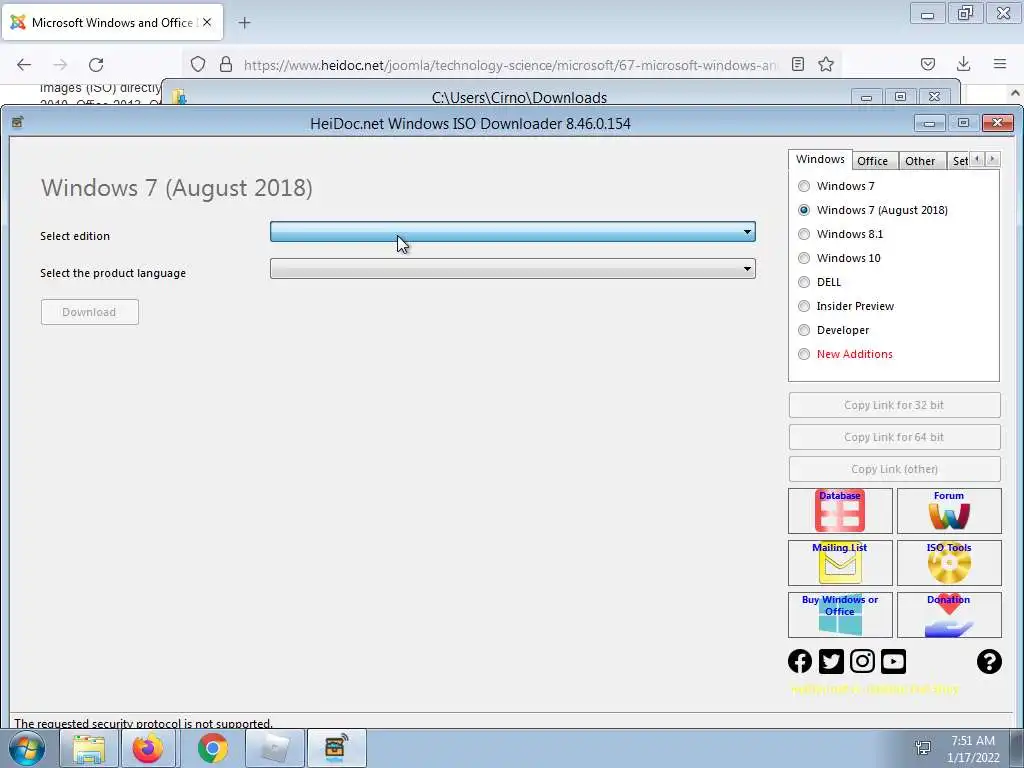Click the Downloads window title bar
1024x768 pixels.
[519, 97]
